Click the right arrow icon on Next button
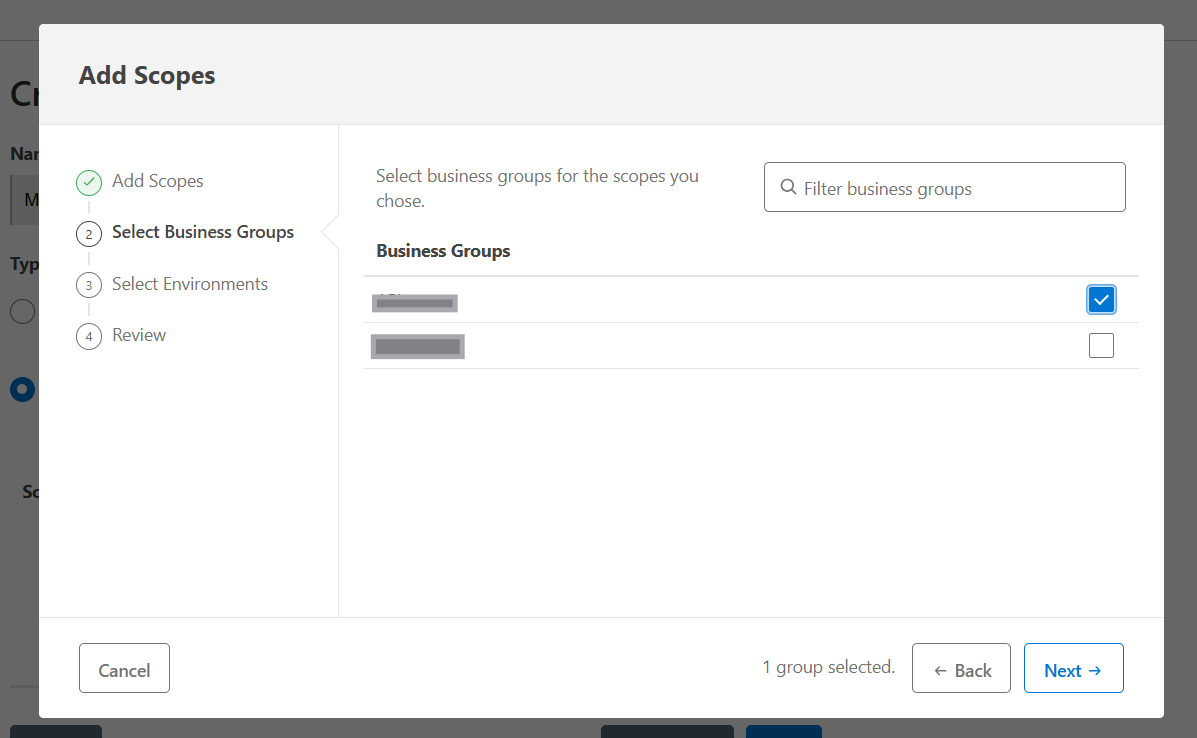 (1095, 671)
